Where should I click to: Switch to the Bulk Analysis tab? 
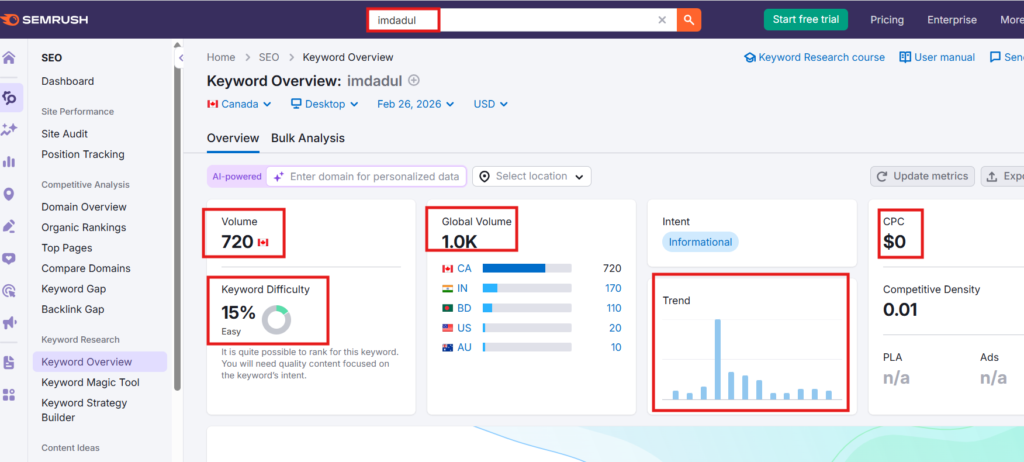(x=307, y=138)
